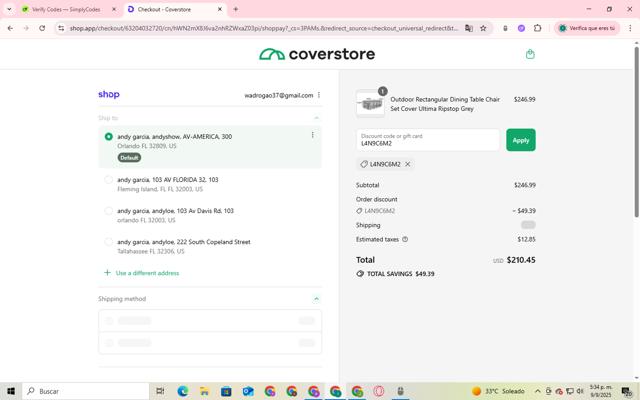Open the tab search dropdown arrow
640x400 pixels.
9,9
